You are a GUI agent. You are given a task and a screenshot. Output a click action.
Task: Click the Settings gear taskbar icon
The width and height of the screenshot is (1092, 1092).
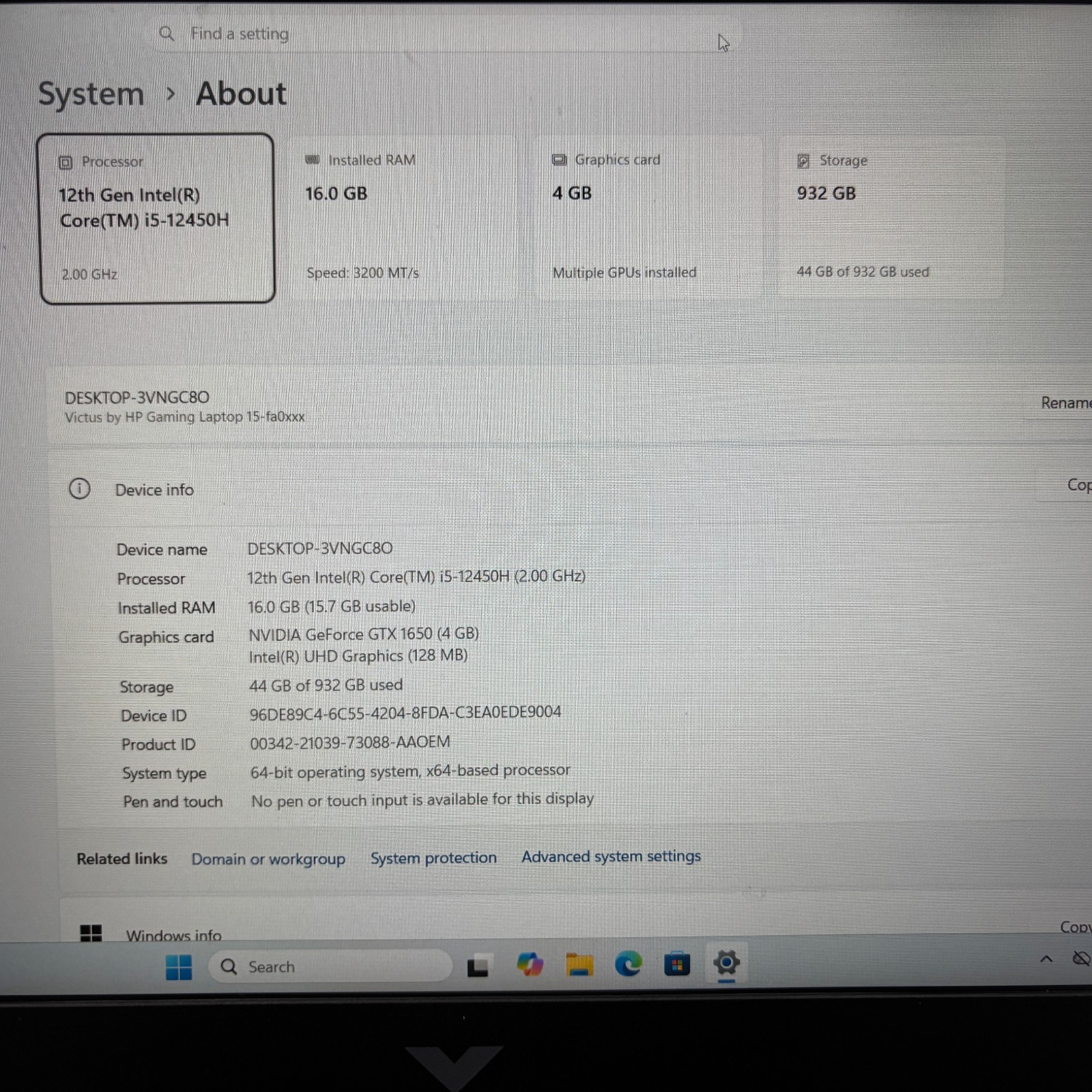point(726,963)
